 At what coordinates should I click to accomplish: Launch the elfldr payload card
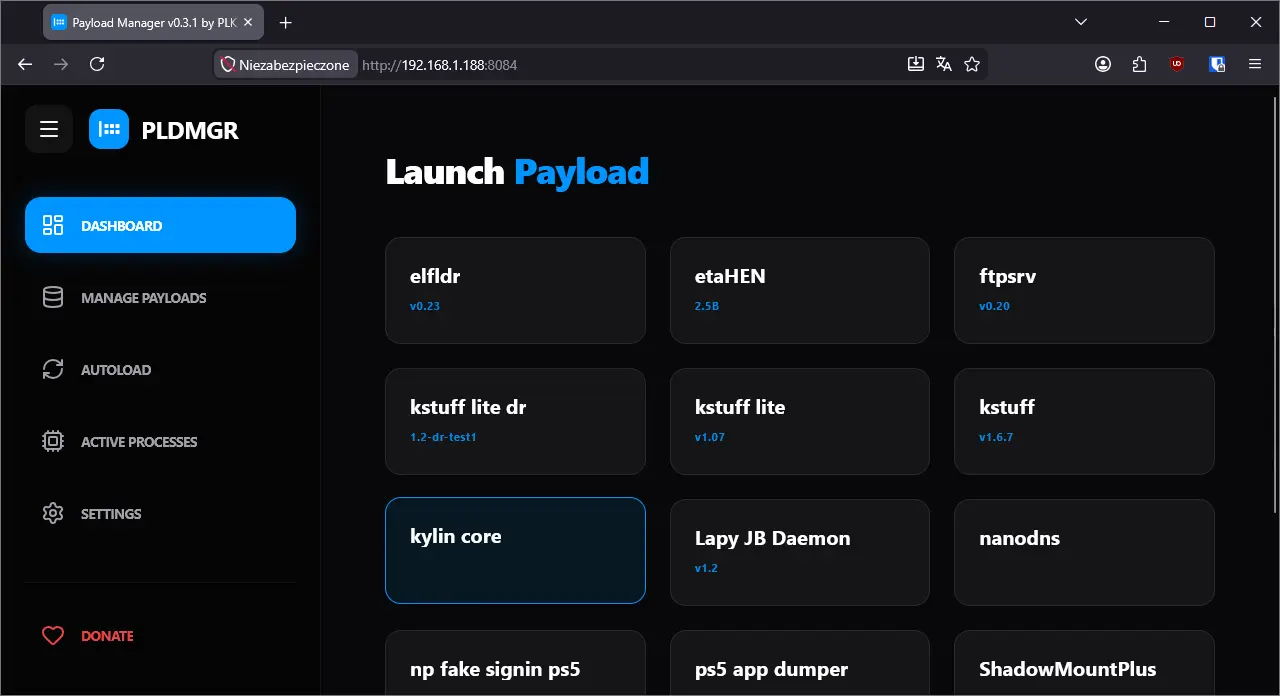[515, 290]
